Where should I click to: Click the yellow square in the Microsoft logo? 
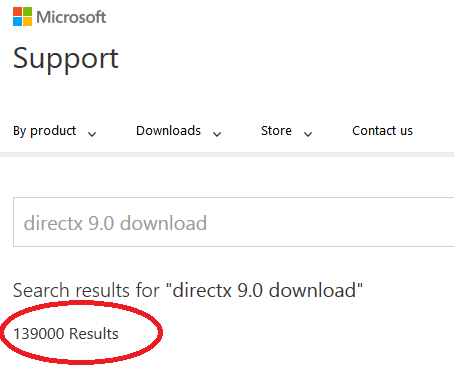(x=27, y=21)
